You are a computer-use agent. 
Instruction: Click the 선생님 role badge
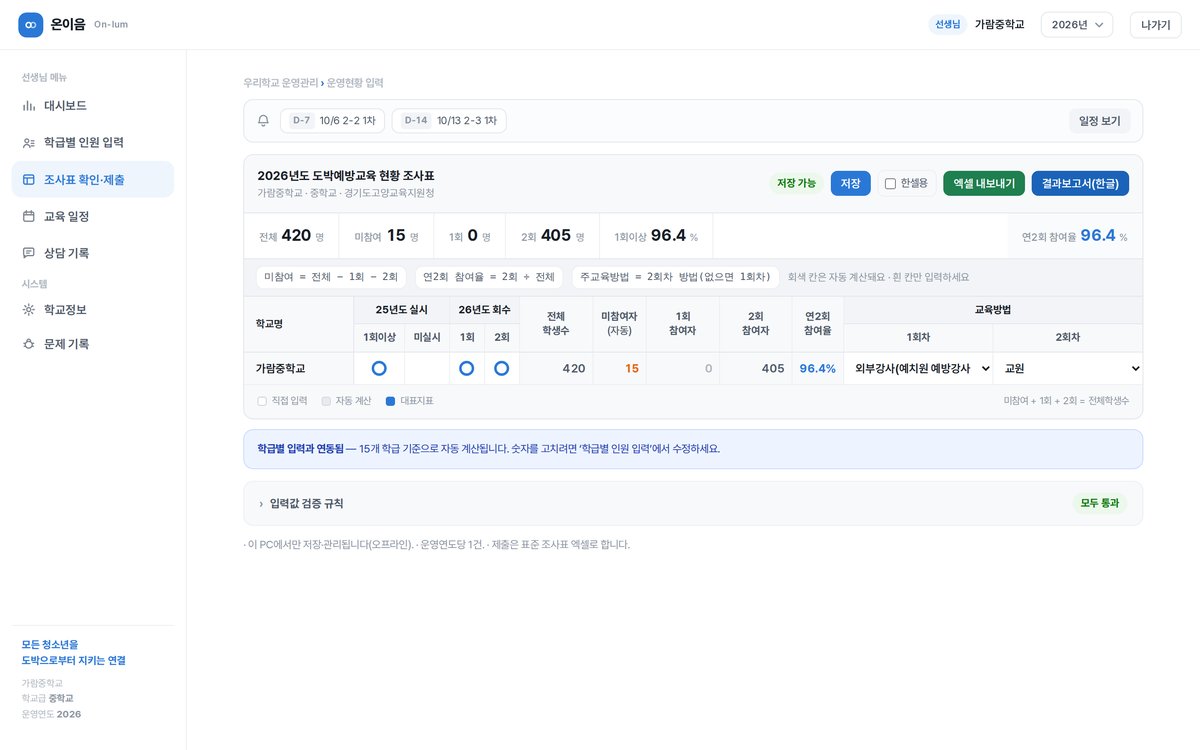tap(948, 25)
